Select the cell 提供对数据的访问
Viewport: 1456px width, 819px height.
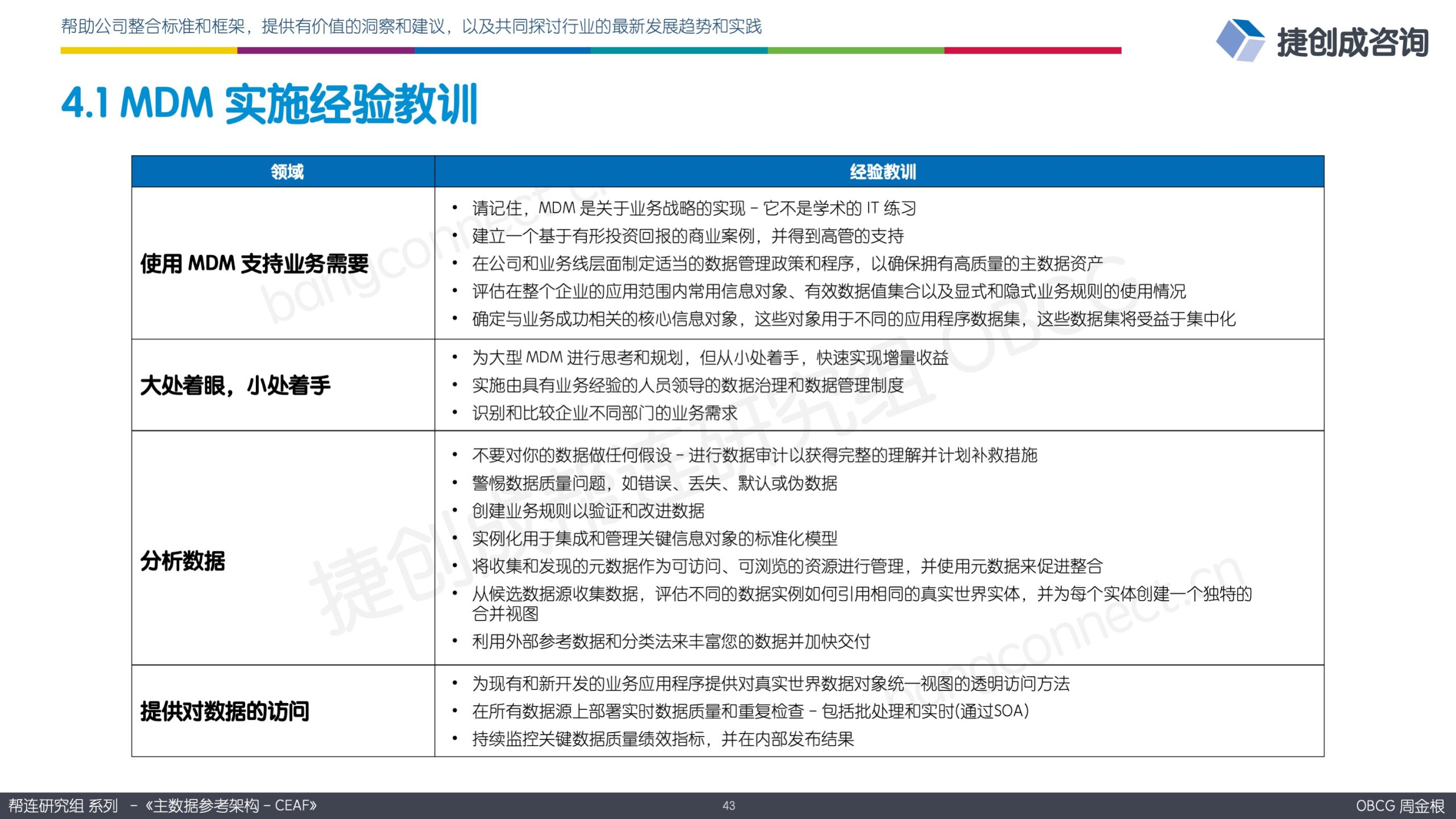[x=283, y=711]
